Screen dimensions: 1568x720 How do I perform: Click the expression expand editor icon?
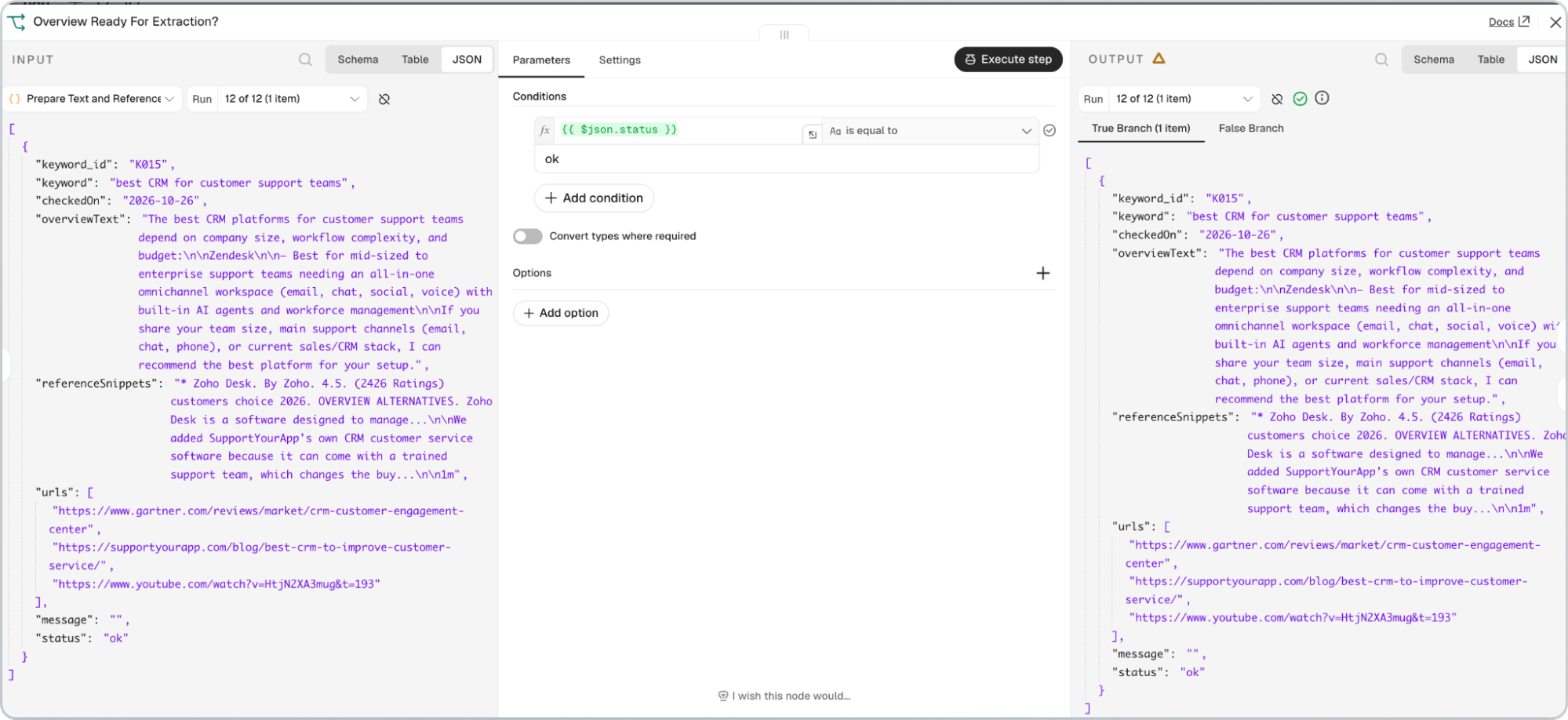pos(812,134)
